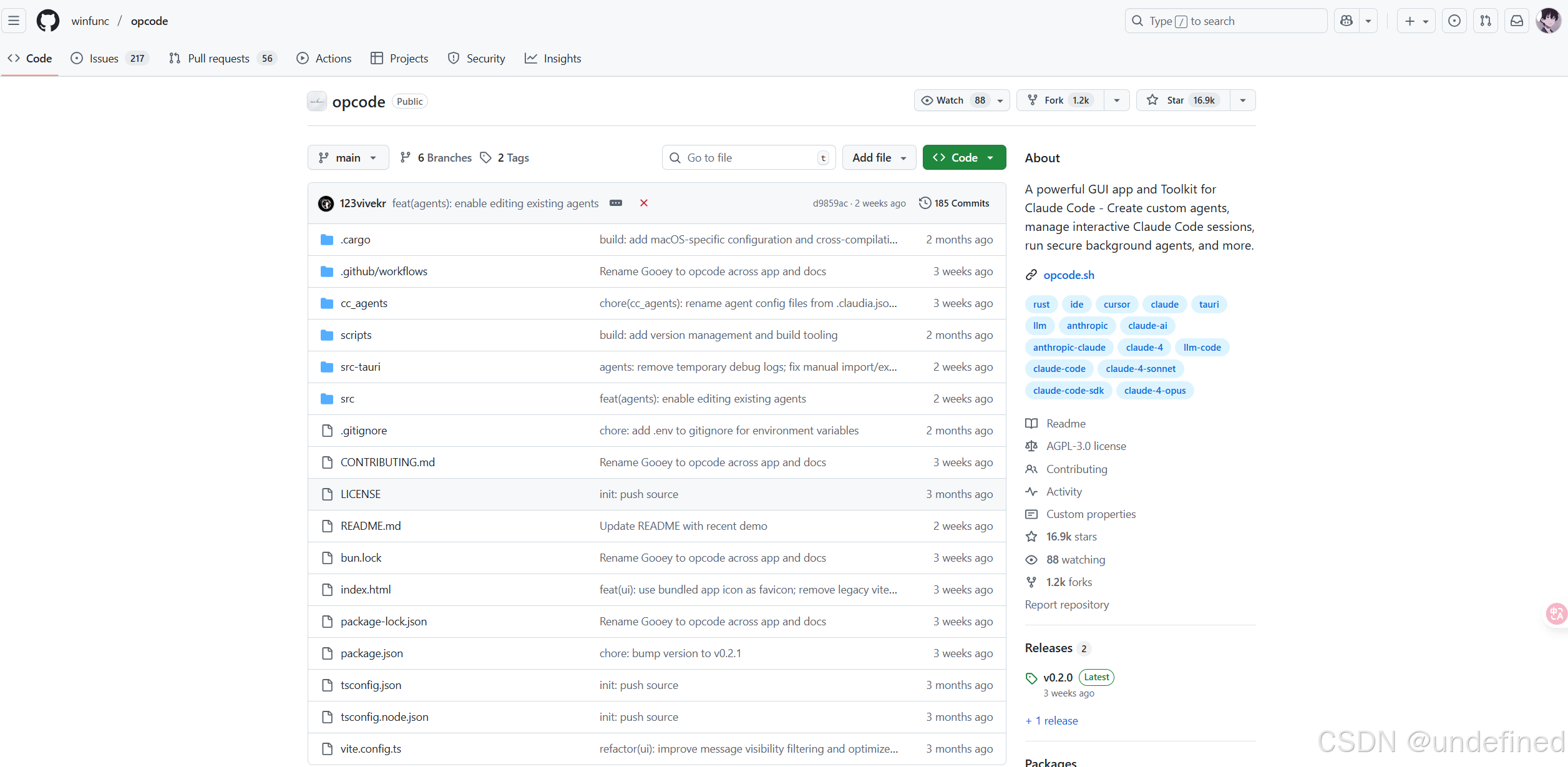Viewport: 1568px width, 767px height.
Task: Open commit history clock icon
Action: 925,203
